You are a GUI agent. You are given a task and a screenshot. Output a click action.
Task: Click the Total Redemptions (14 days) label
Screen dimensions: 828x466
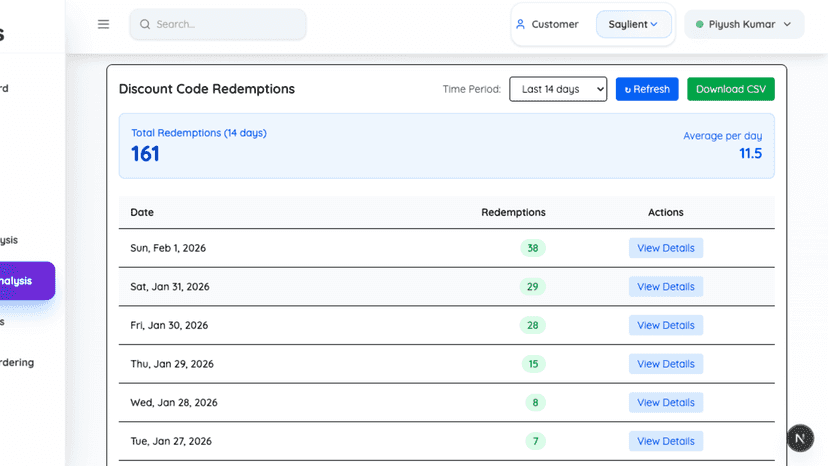tap(199, 133)
